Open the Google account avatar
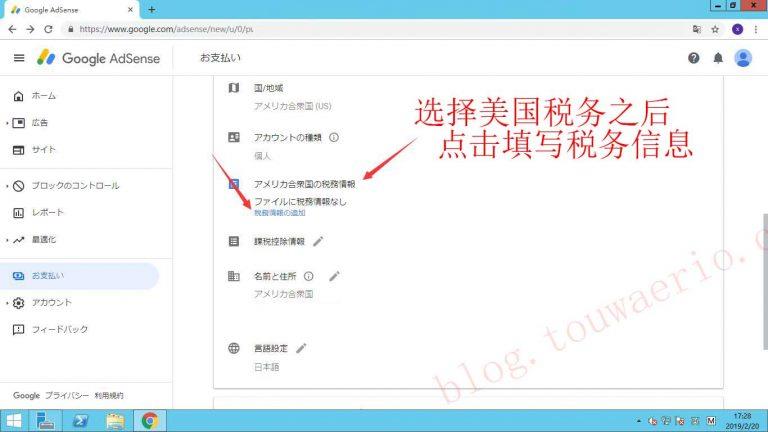 click(743, 58)
